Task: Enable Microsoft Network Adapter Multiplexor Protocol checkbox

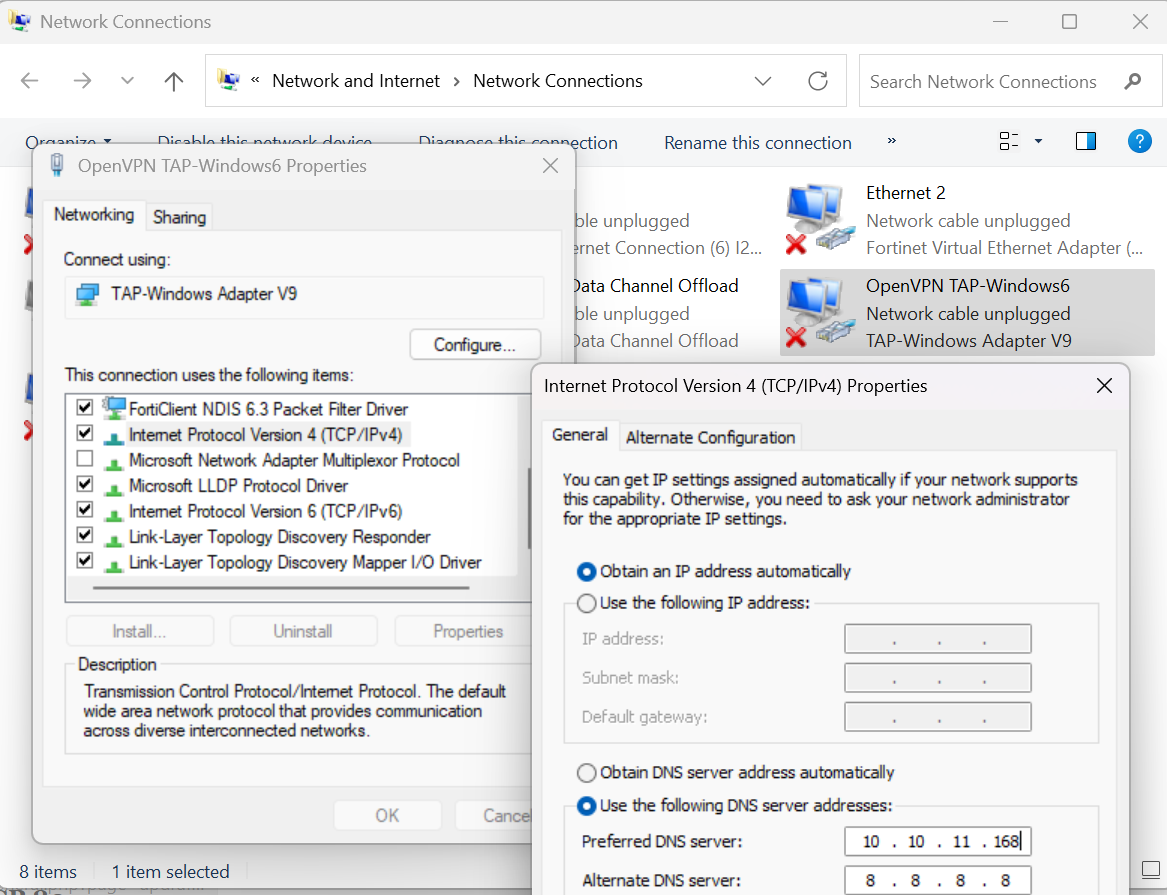Action: pos(85,458)
